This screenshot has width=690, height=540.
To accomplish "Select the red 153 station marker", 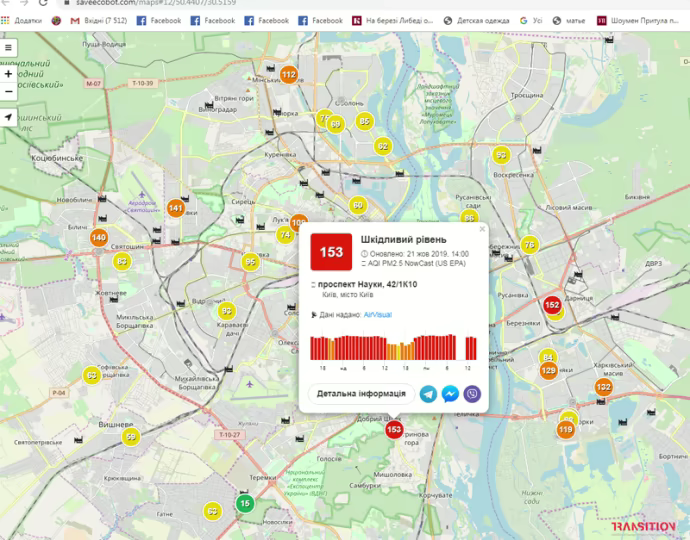I will (394, 430).
